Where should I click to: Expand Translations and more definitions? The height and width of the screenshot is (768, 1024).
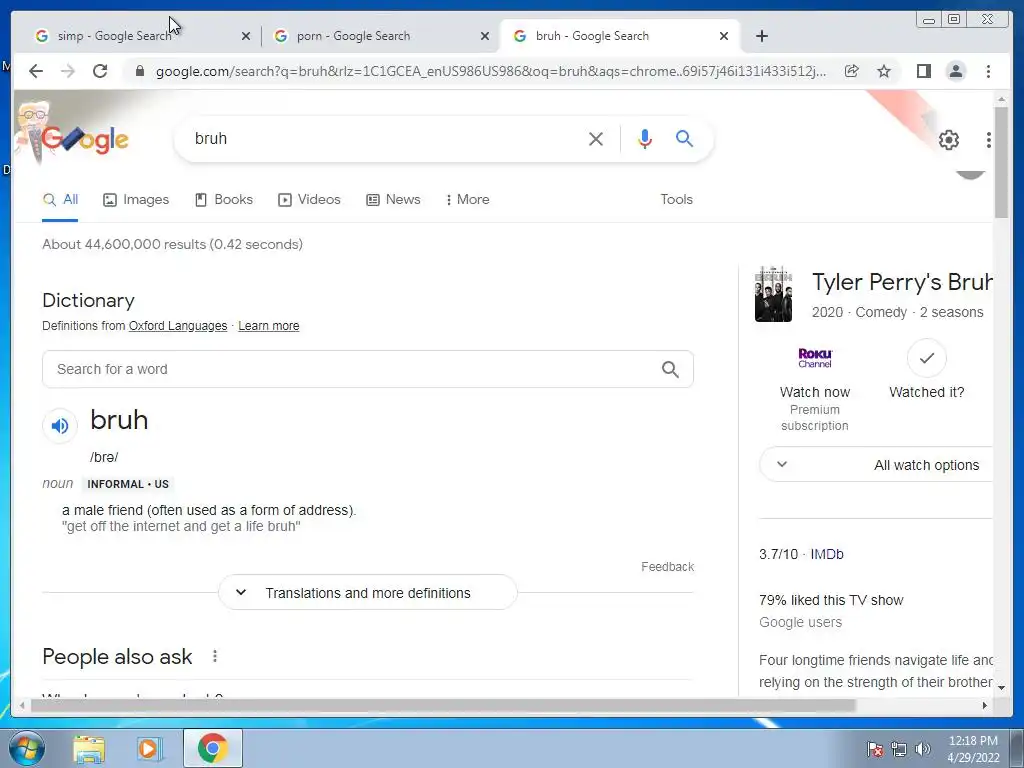(368, 593)
